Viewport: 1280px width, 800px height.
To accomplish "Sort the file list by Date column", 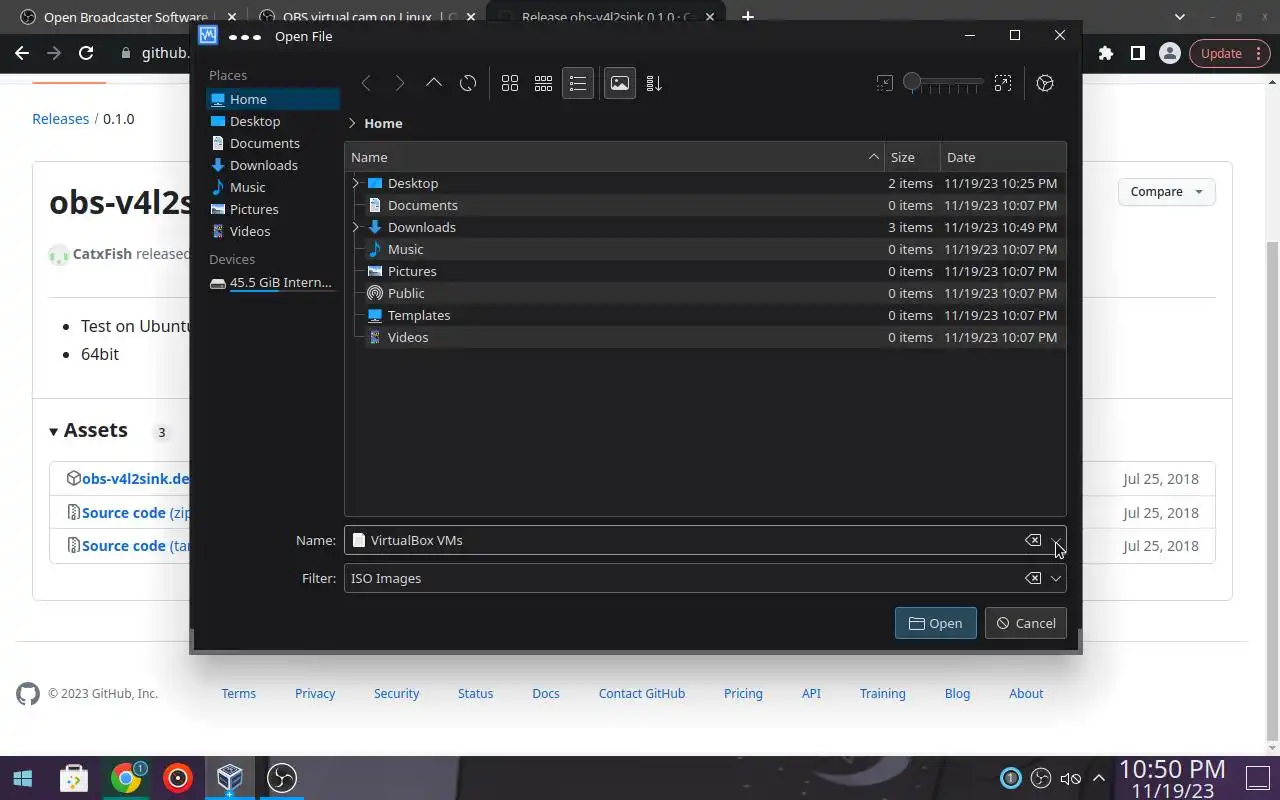I will (x=1003, y=157).
